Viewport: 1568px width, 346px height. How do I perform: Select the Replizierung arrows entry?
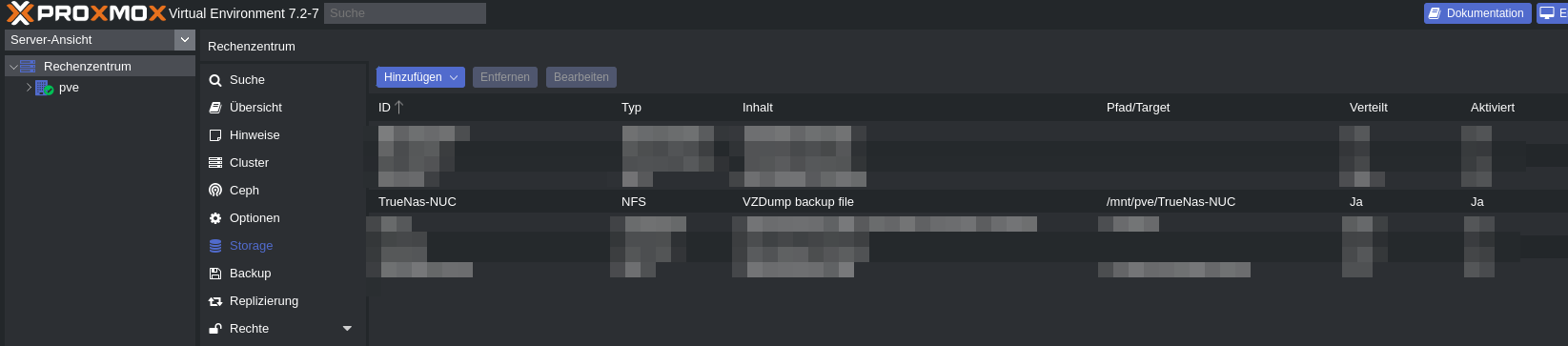[x=215, y=301]
